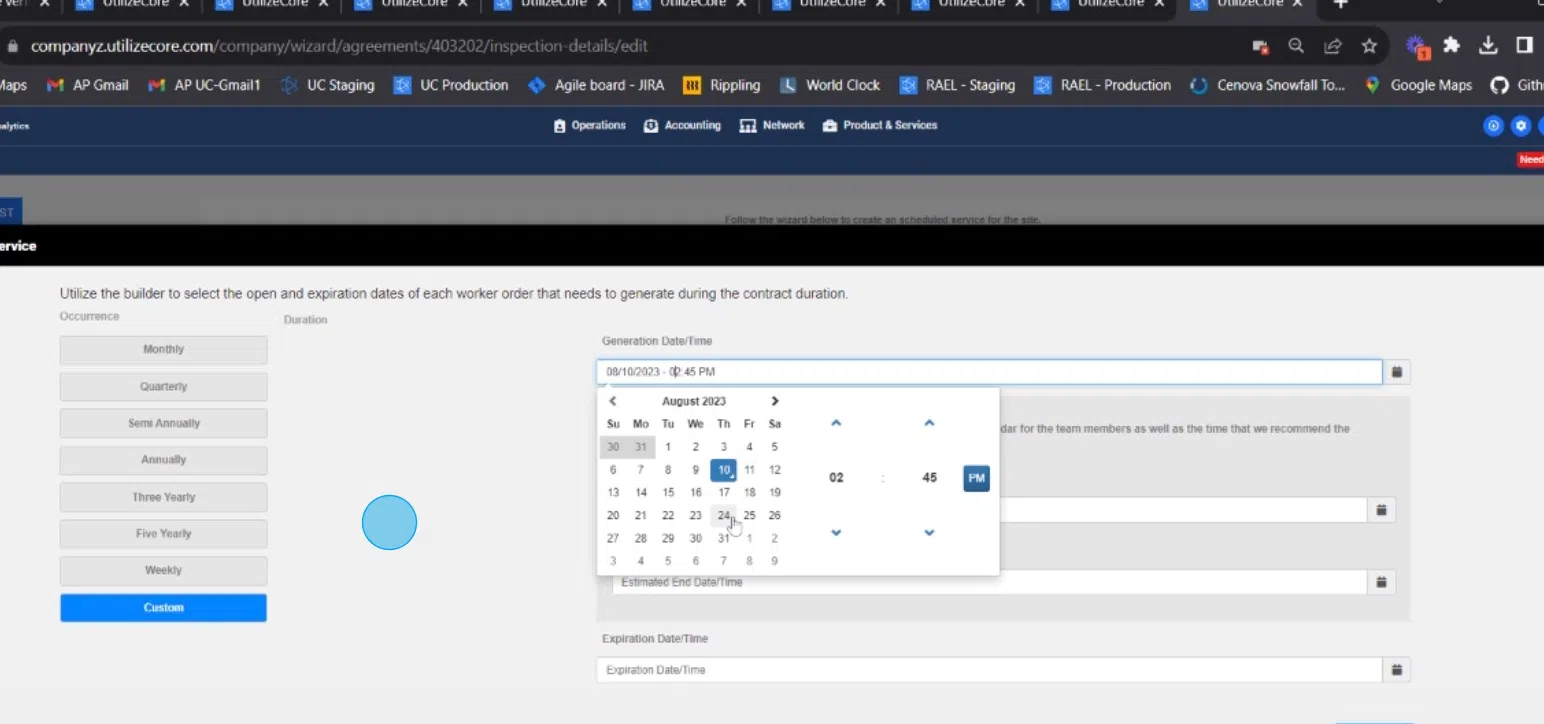Viewport: 1544px width, 724px height.
Task: Click the Generation Date/Time input field
Action: click(x=990, y=372)
